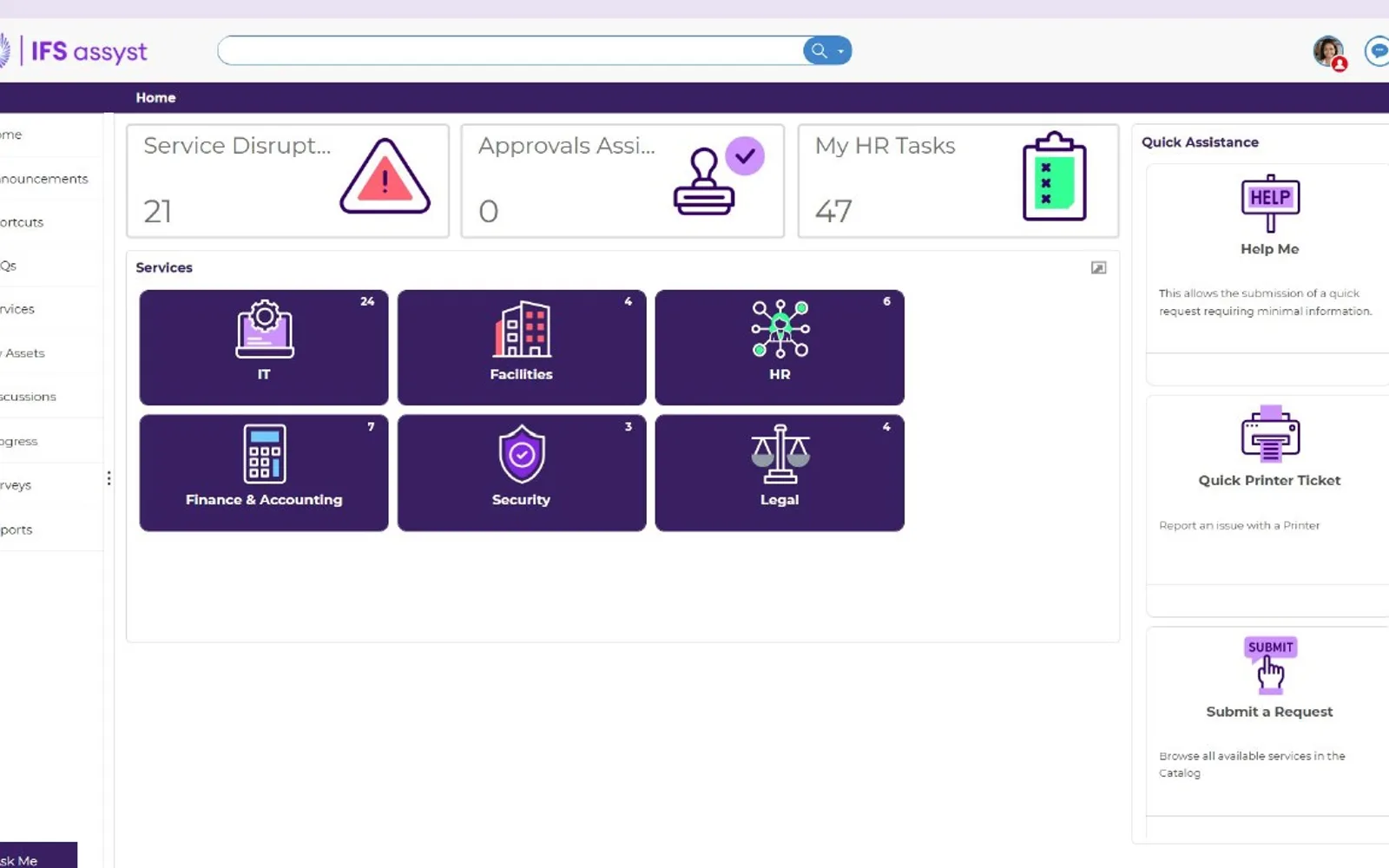Open Assets in the sidebar
The image size is (1389, 868).
point(24,353)
